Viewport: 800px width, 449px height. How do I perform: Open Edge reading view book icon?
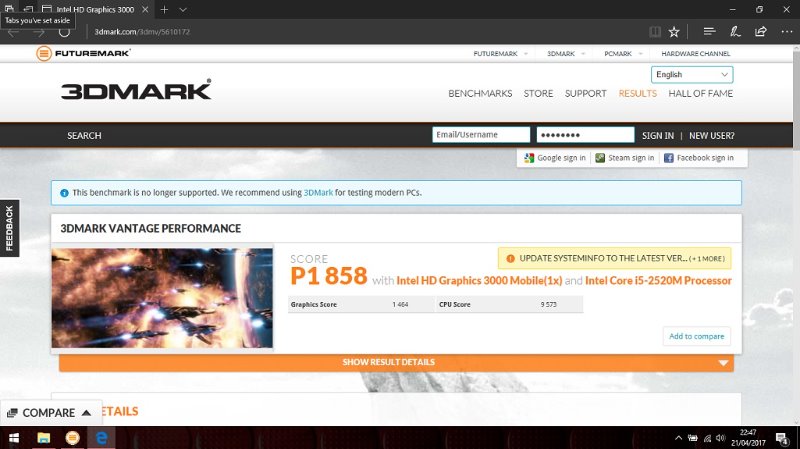point(655,32)
